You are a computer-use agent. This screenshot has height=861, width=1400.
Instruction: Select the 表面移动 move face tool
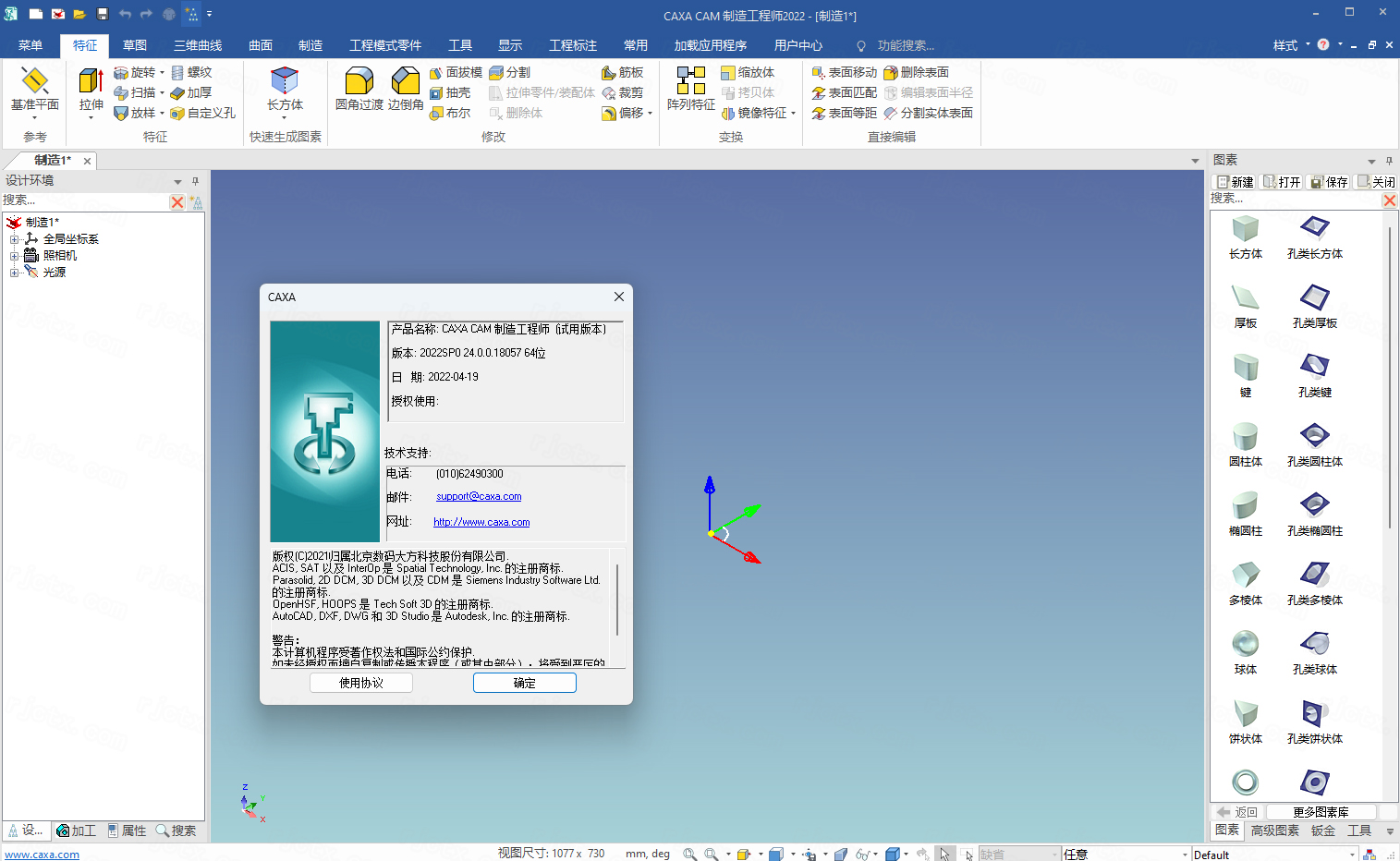tap(845, 72)
